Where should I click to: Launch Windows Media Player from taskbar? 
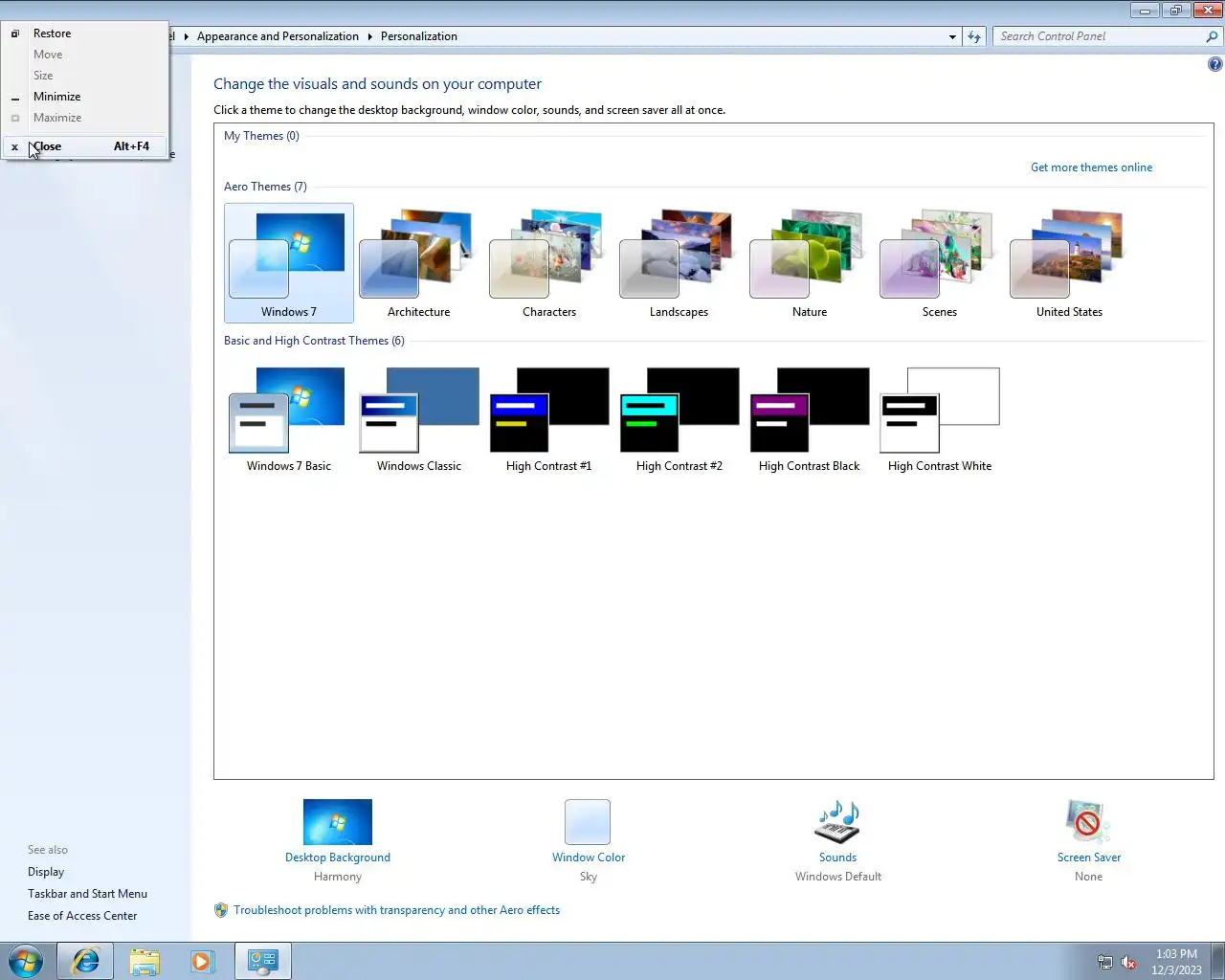(x=203, y=961)
